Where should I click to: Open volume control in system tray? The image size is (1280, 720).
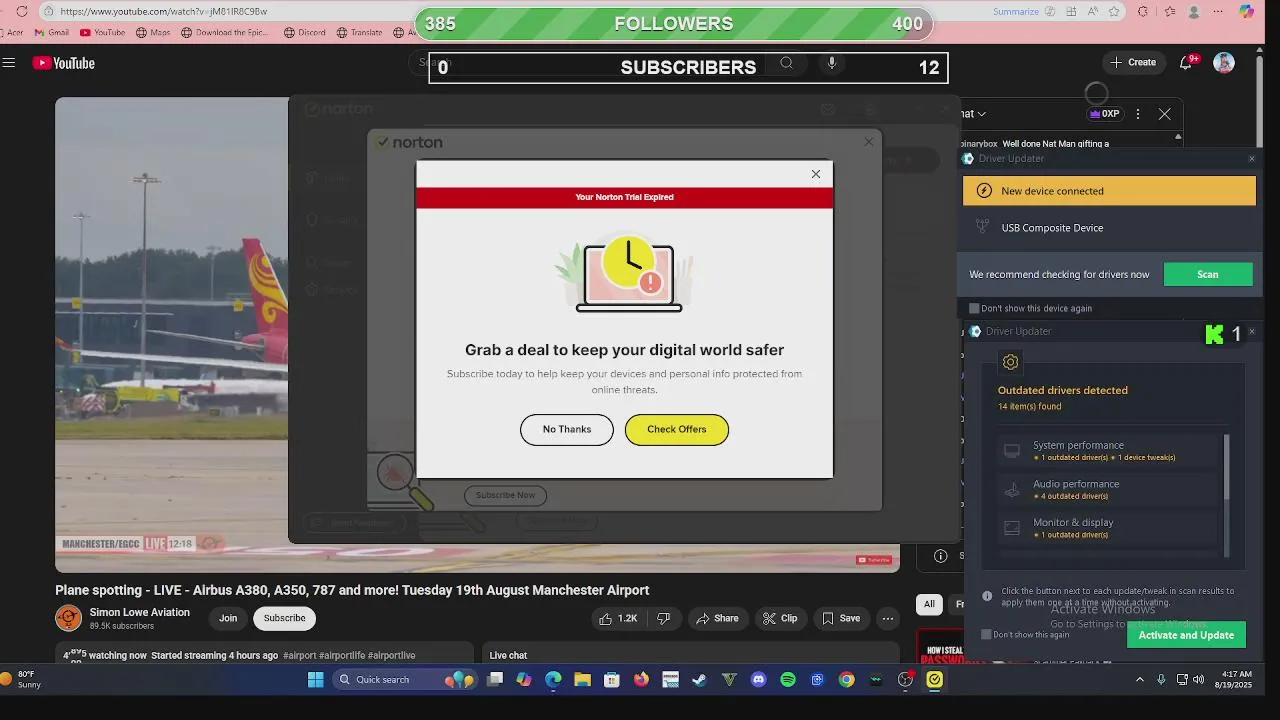1199,680
